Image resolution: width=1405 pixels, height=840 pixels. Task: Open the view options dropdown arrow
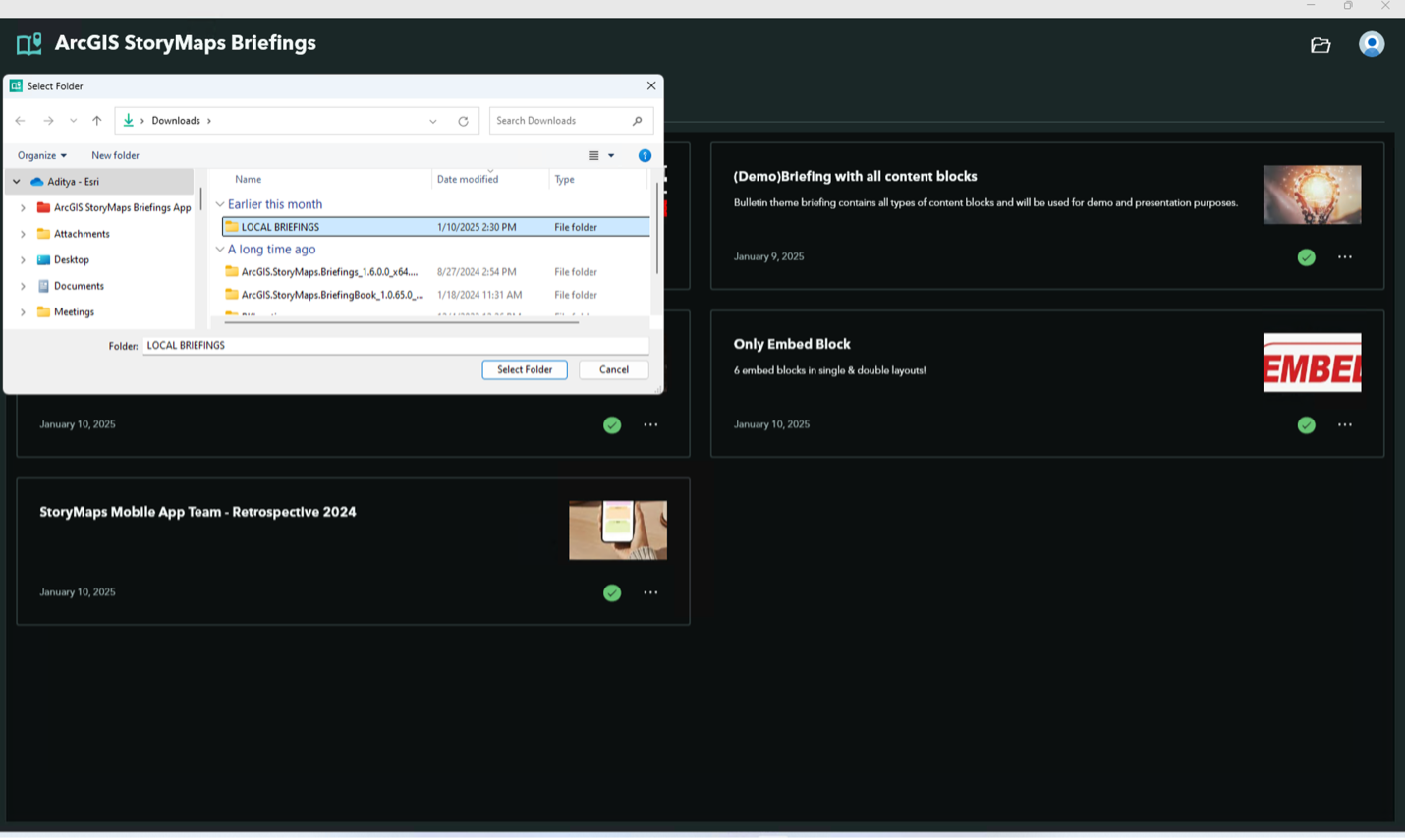click(611, 155)
